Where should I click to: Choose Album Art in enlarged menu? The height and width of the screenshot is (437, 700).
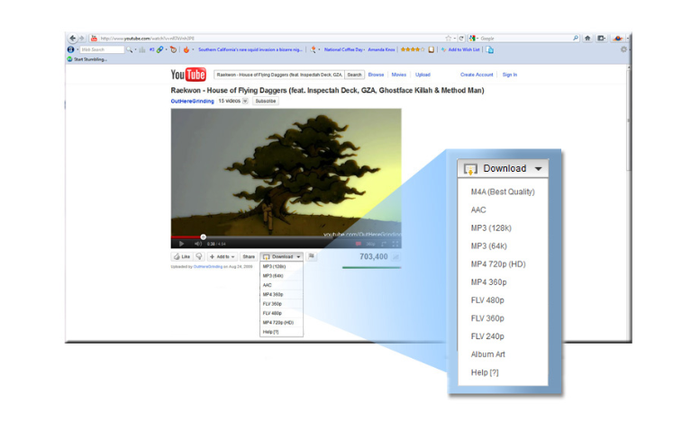click(x=503, y=354)
